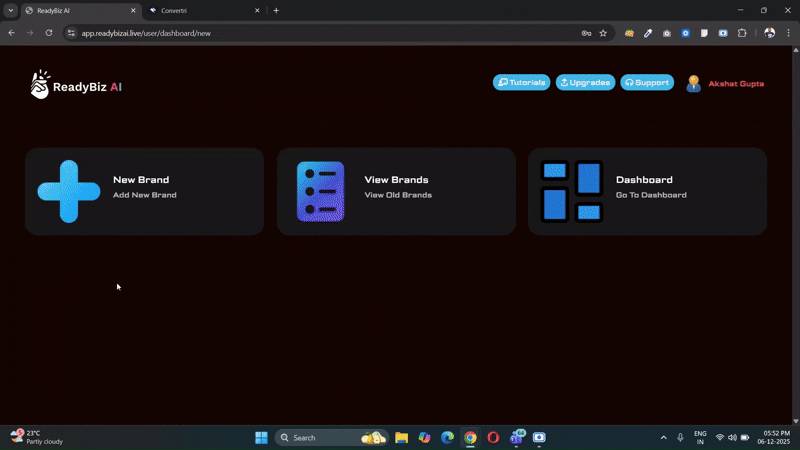Open Akshat Gupta account menu
This screenshot has height=450, width=800.
point(736,84)
